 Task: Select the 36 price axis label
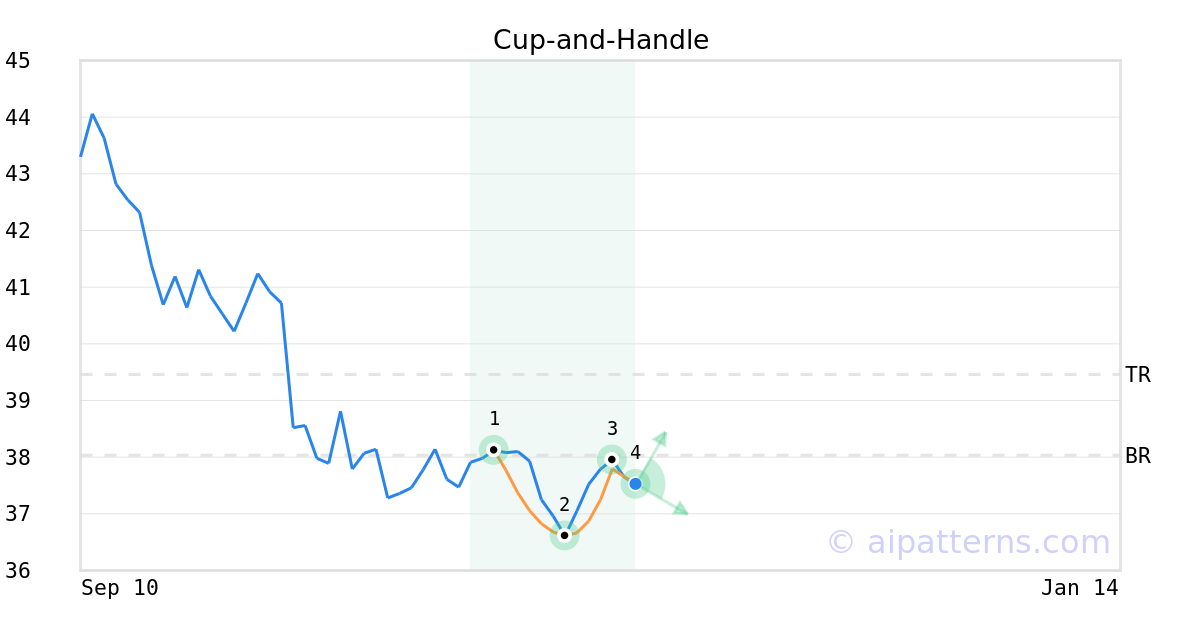click(x=18, y=570)
